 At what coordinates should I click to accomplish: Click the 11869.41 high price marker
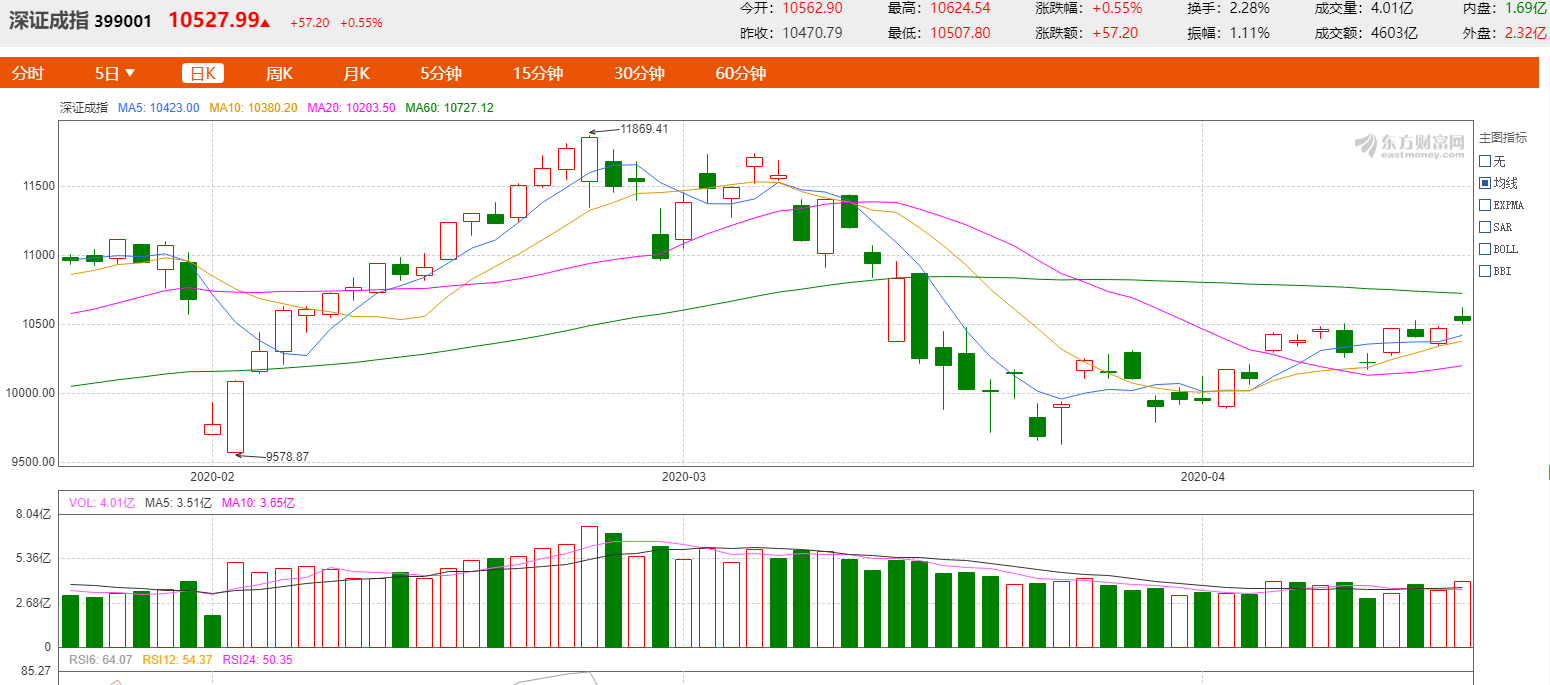pyautogui.click(x=643, y=129)
